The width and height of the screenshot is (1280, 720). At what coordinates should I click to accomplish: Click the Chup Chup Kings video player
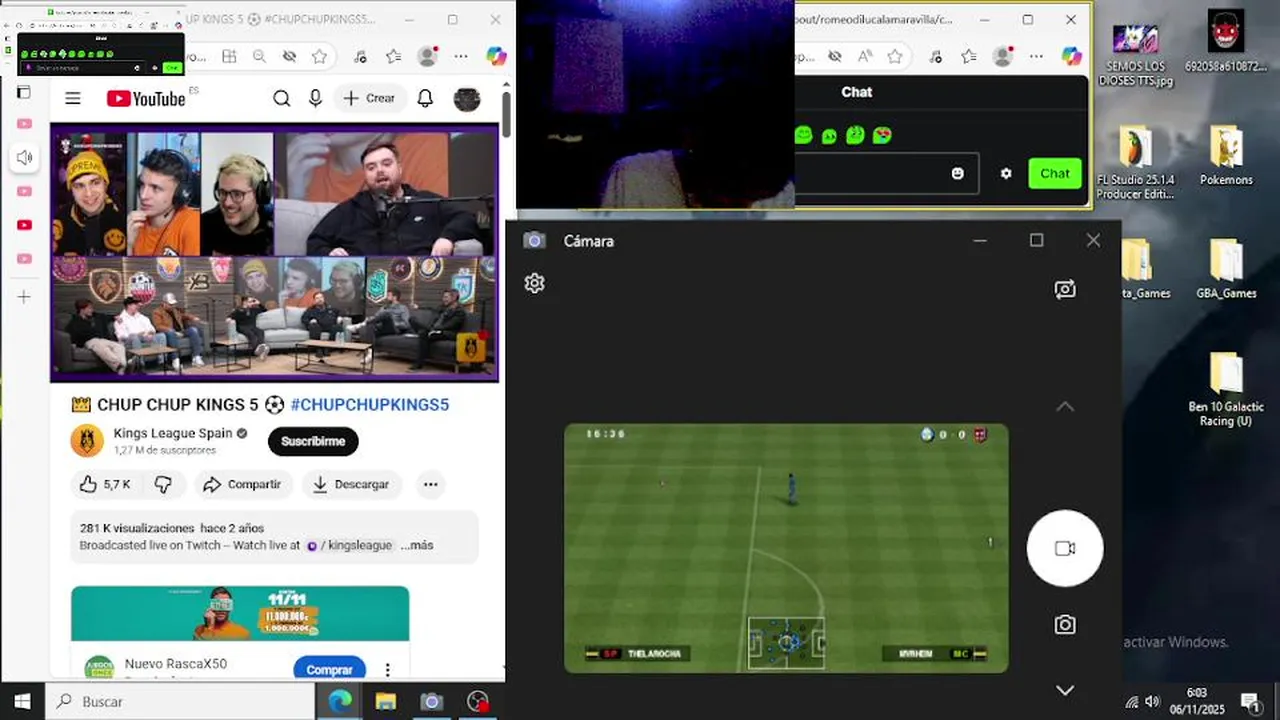(x=274, y=253)
